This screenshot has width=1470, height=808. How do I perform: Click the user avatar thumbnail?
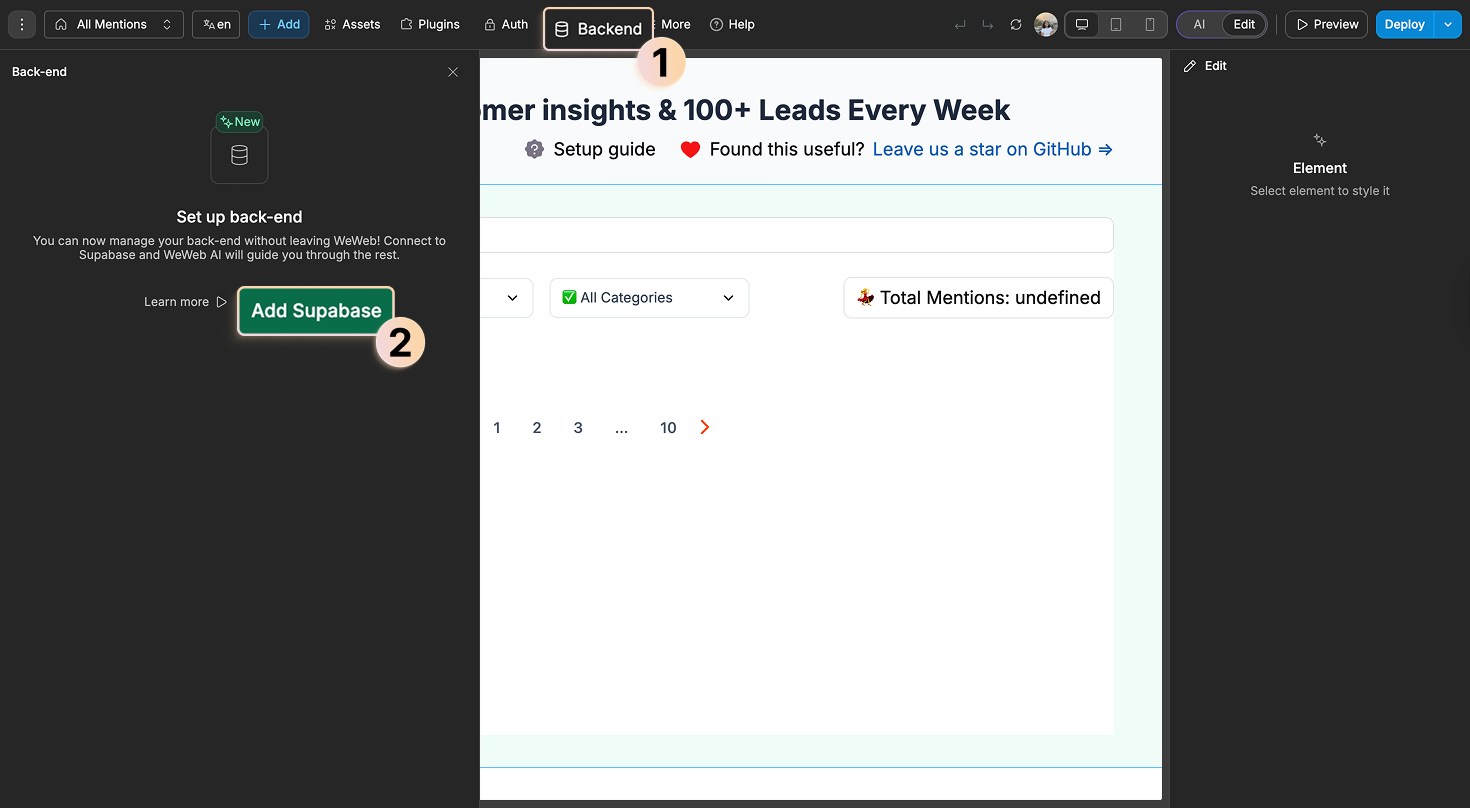tap(1046, 24)
